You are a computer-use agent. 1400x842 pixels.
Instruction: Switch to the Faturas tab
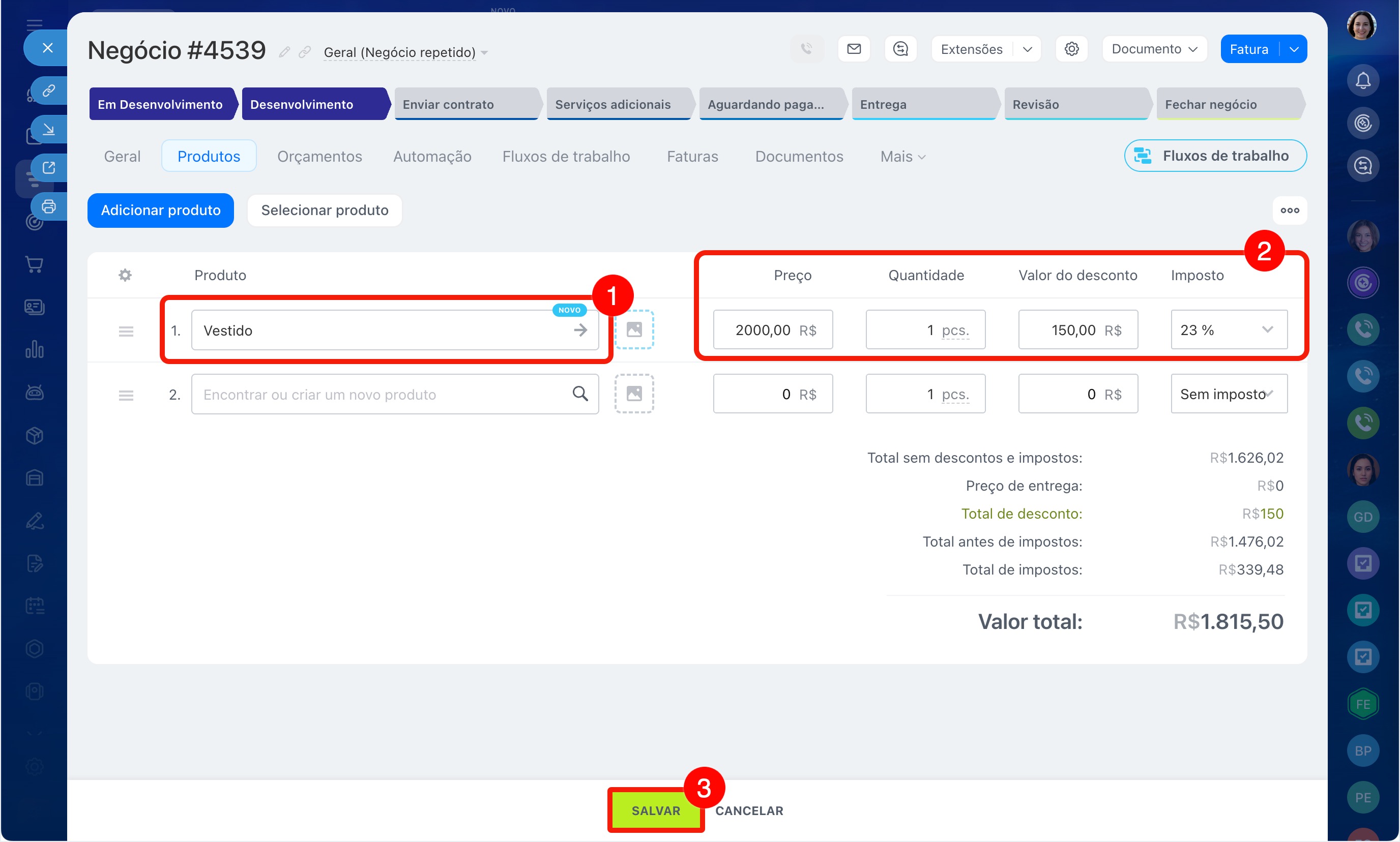pos(692,157)
